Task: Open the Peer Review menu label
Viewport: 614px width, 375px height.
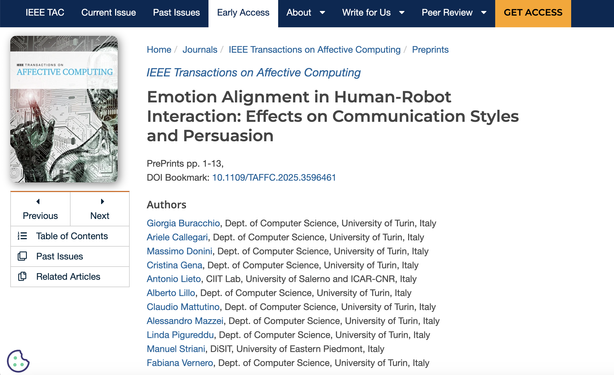Action: point(447,13)
